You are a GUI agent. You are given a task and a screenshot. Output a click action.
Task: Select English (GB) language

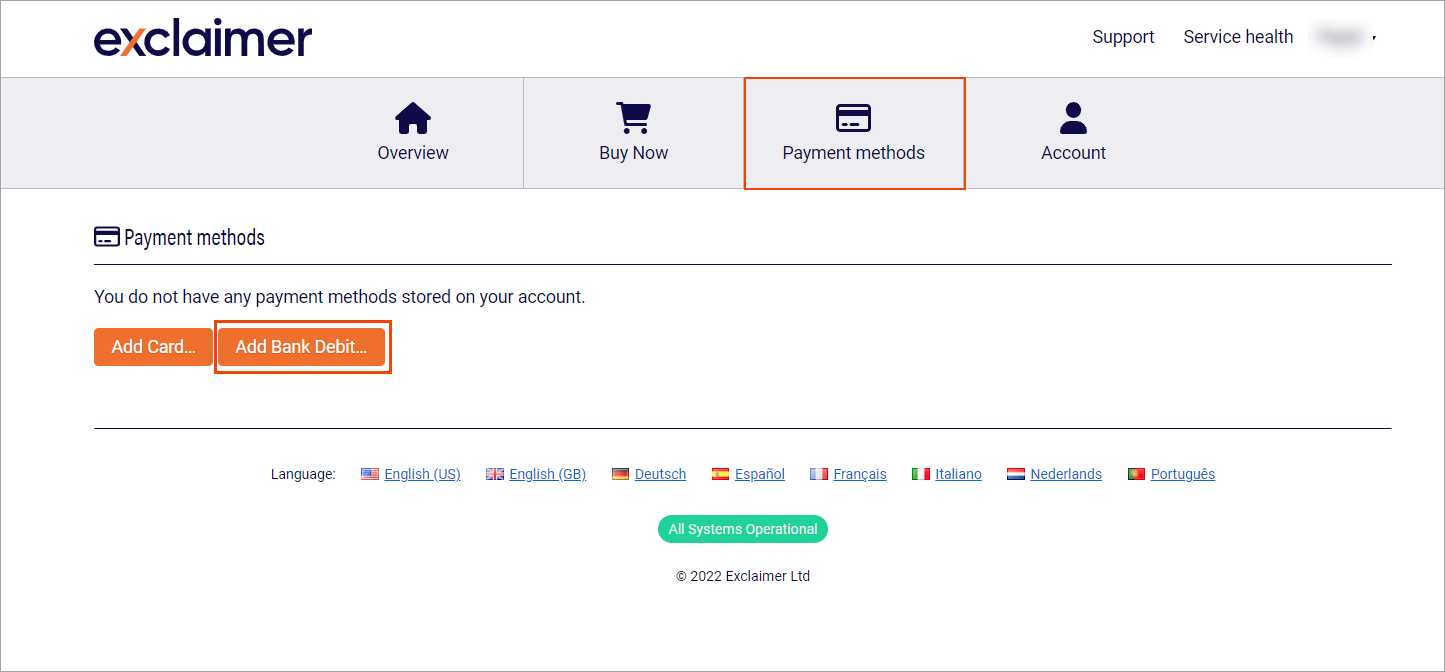pos(547,474)
